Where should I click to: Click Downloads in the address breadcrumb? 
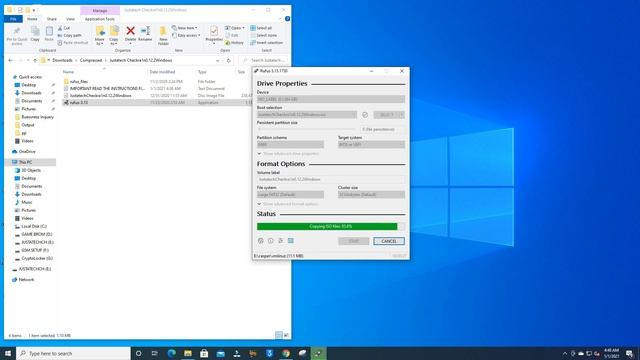(62, 60)
